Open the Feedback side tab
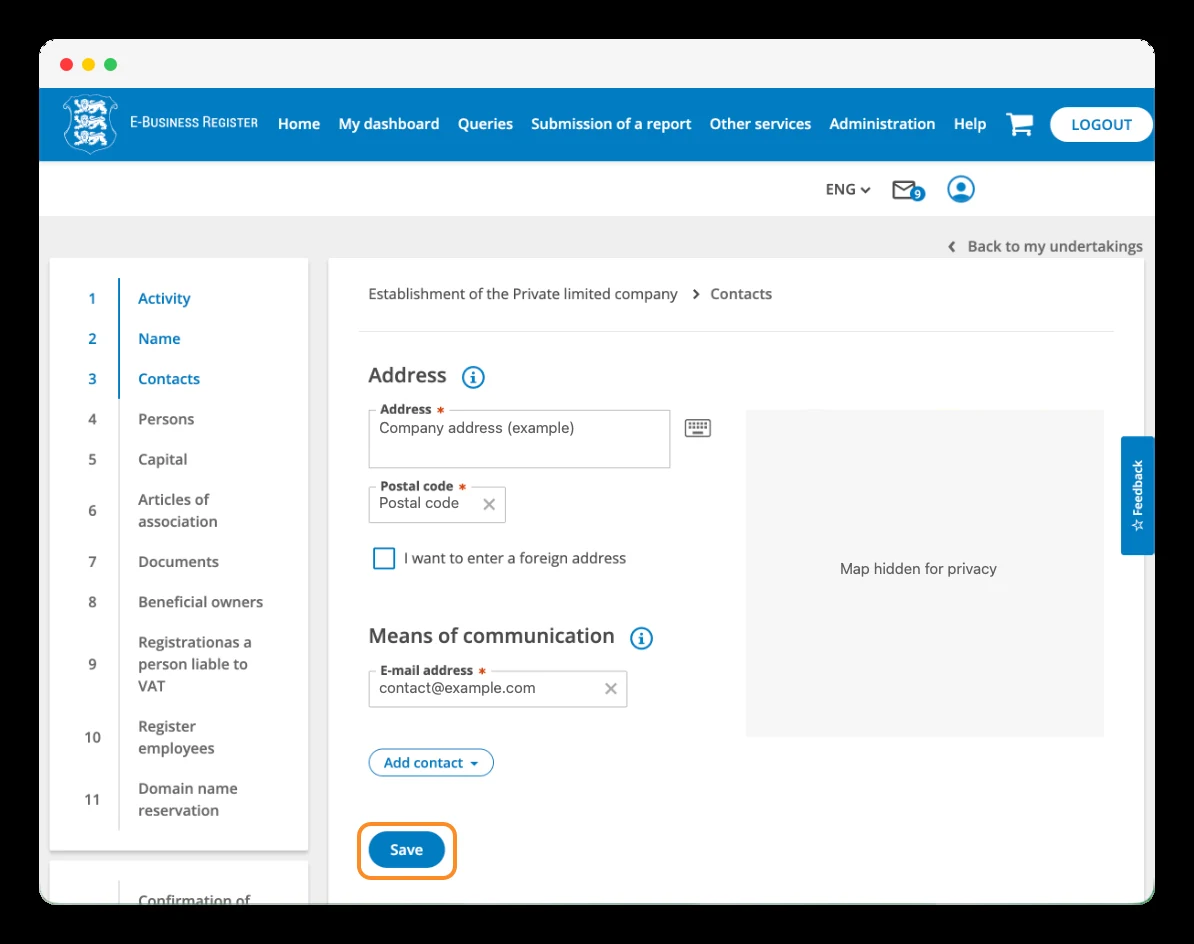Viewport: 1194px width, 944px height. [1137, 496]
